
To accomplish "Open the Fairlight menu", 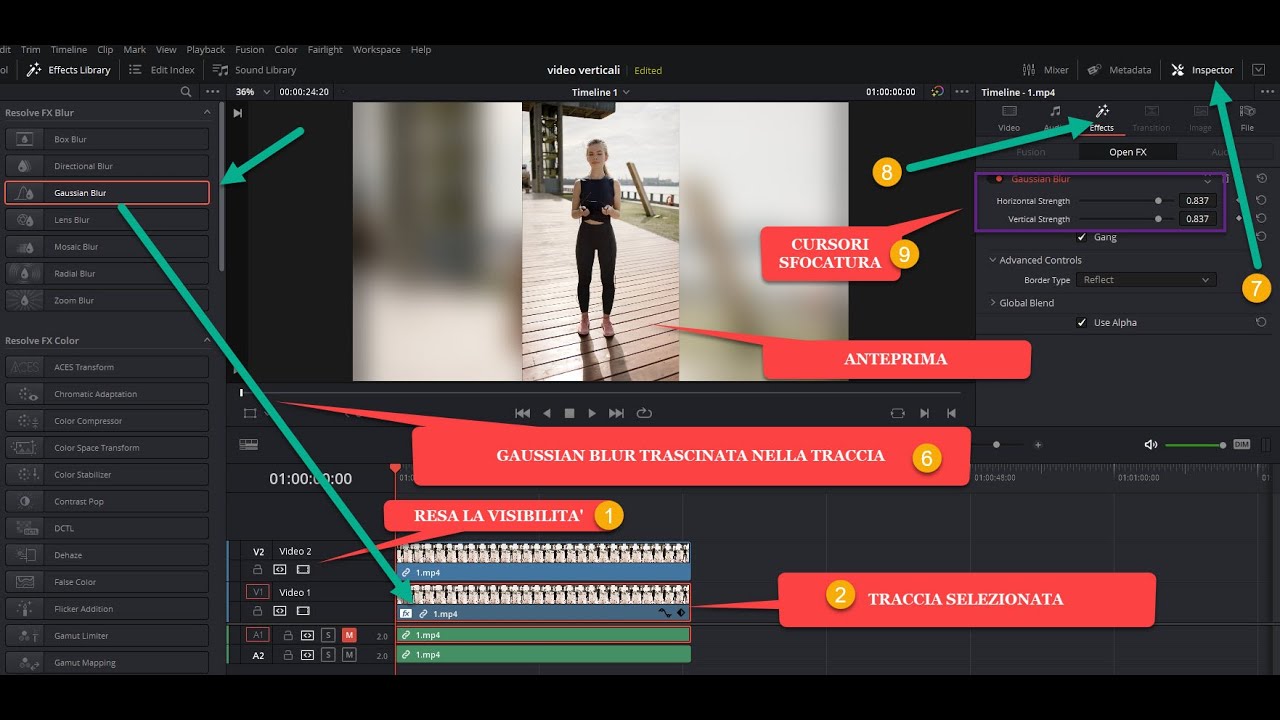I will coord(325,50).
